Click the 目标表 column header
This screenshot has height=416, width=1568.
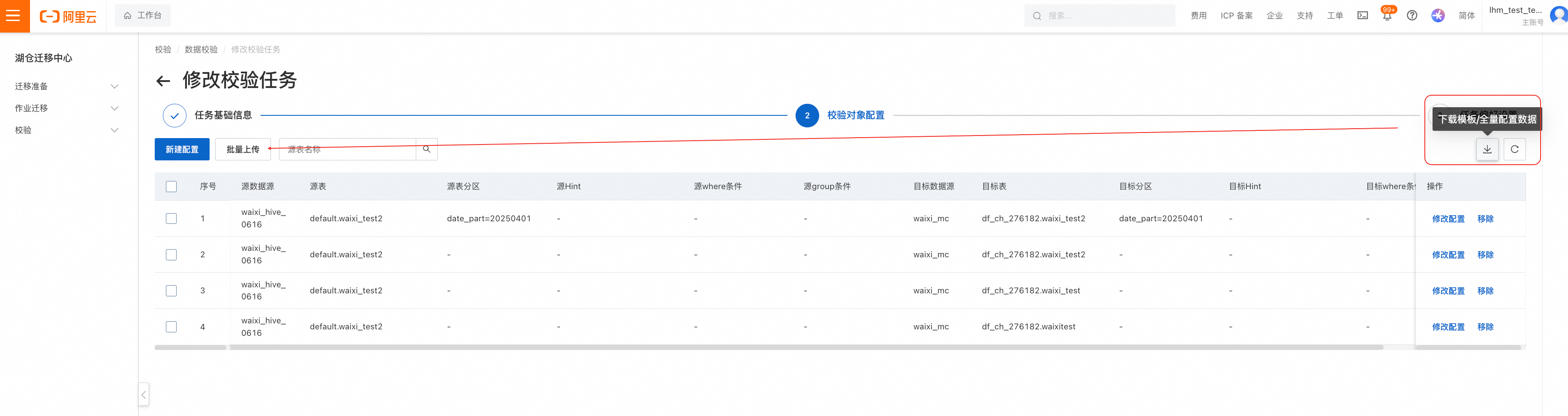click(993, 187)
